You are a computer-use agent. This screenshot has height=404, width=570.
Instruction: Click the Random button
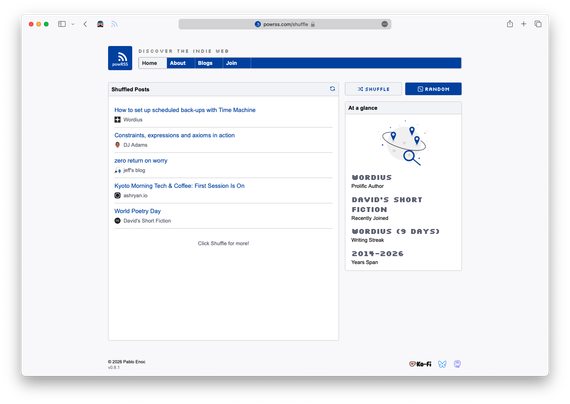[433, 89]
